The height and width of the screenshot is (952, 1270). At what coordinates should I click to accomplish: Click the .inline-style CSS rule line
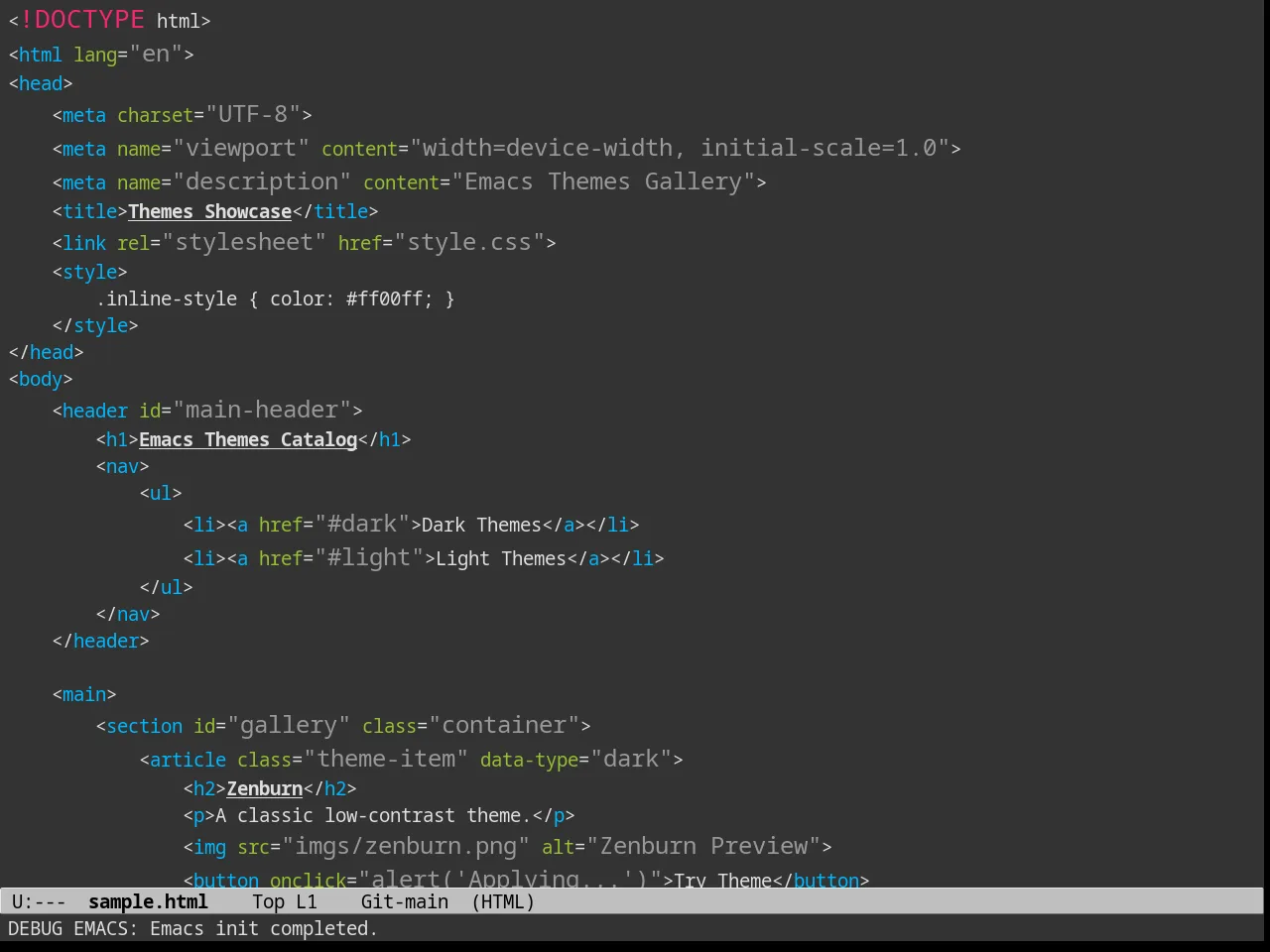(276, 298)
